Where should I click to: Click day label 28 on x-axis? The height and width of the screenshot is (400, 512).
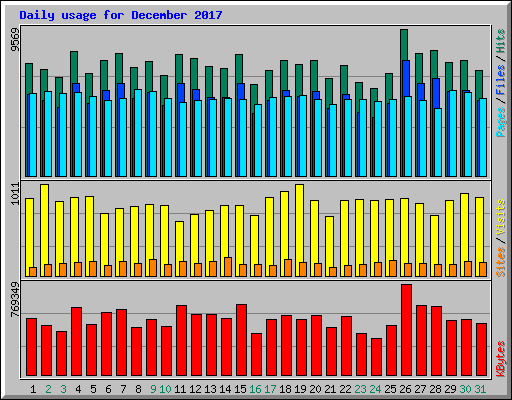(x=435, y=389)
